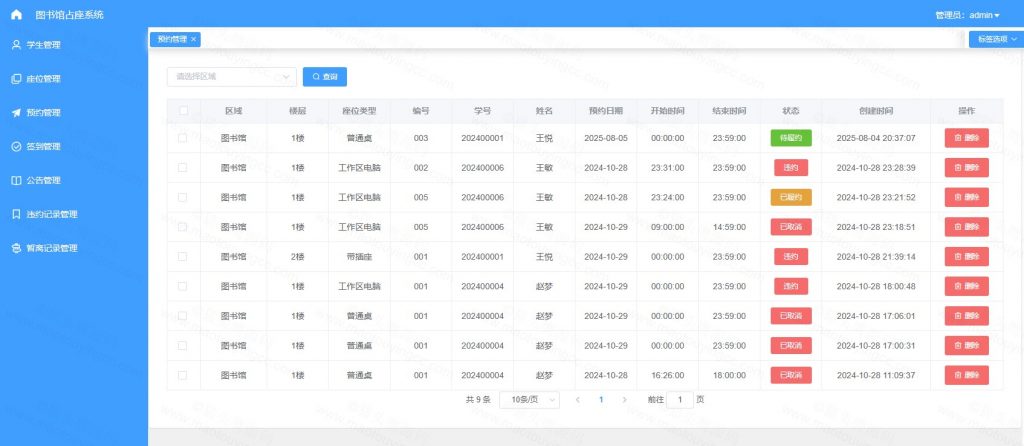
Task: Check the row created 2024-10-28 17:00:31
Action: pos(183,345)
